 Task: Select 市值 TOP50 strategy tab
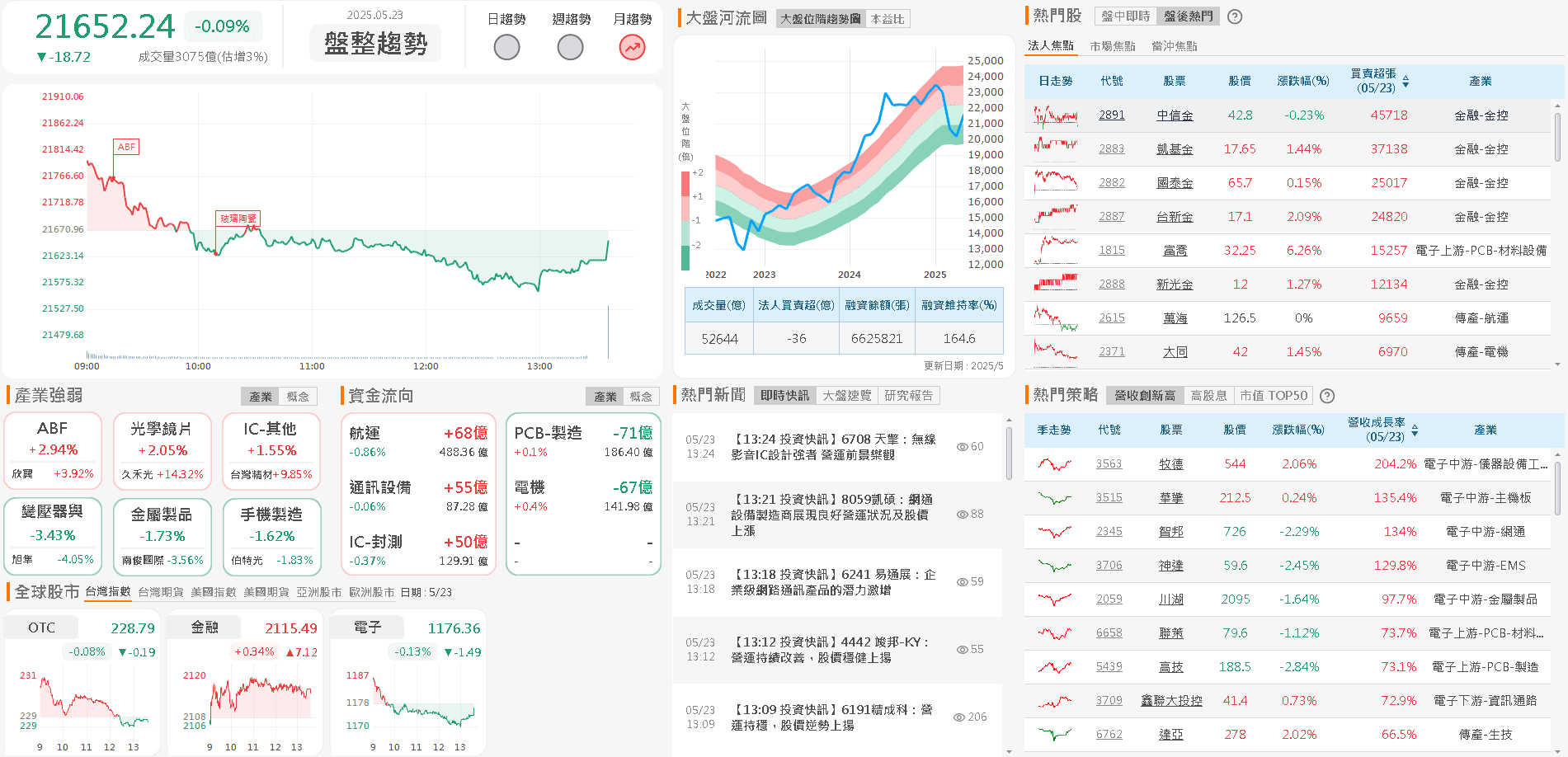[1274, 396]
